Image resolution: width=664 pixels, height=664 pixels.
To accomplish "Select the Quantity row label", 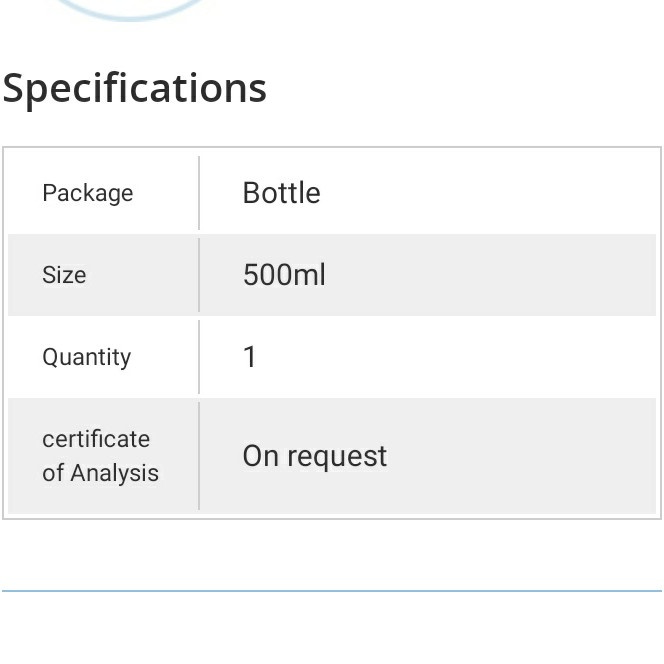I will (86, 357).
